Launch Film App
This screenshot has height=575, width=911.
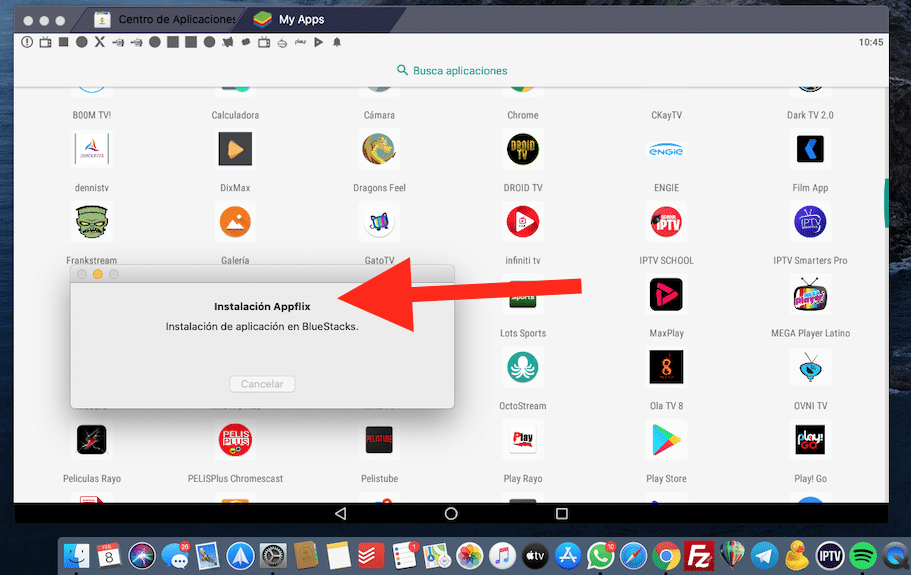(810, 149)
